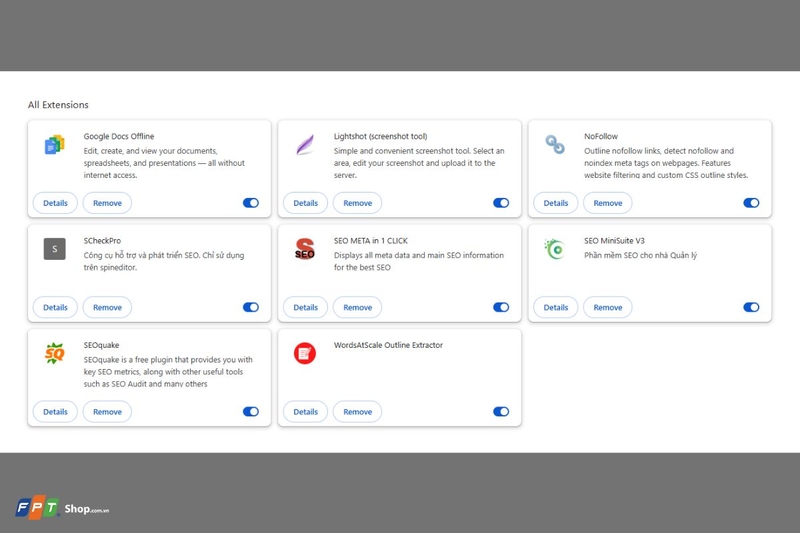
Task: Click the "SEO META in 1 CLICK" title
Action: [x=370, y=240]
